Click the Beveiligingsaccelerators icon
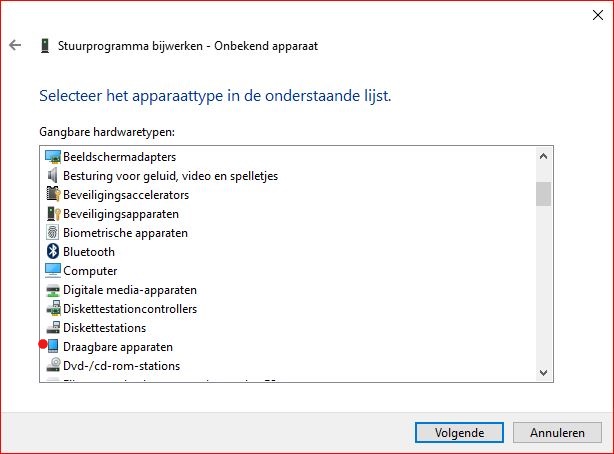Viewport: 614px width, 454px height. (x=53, y=195)
